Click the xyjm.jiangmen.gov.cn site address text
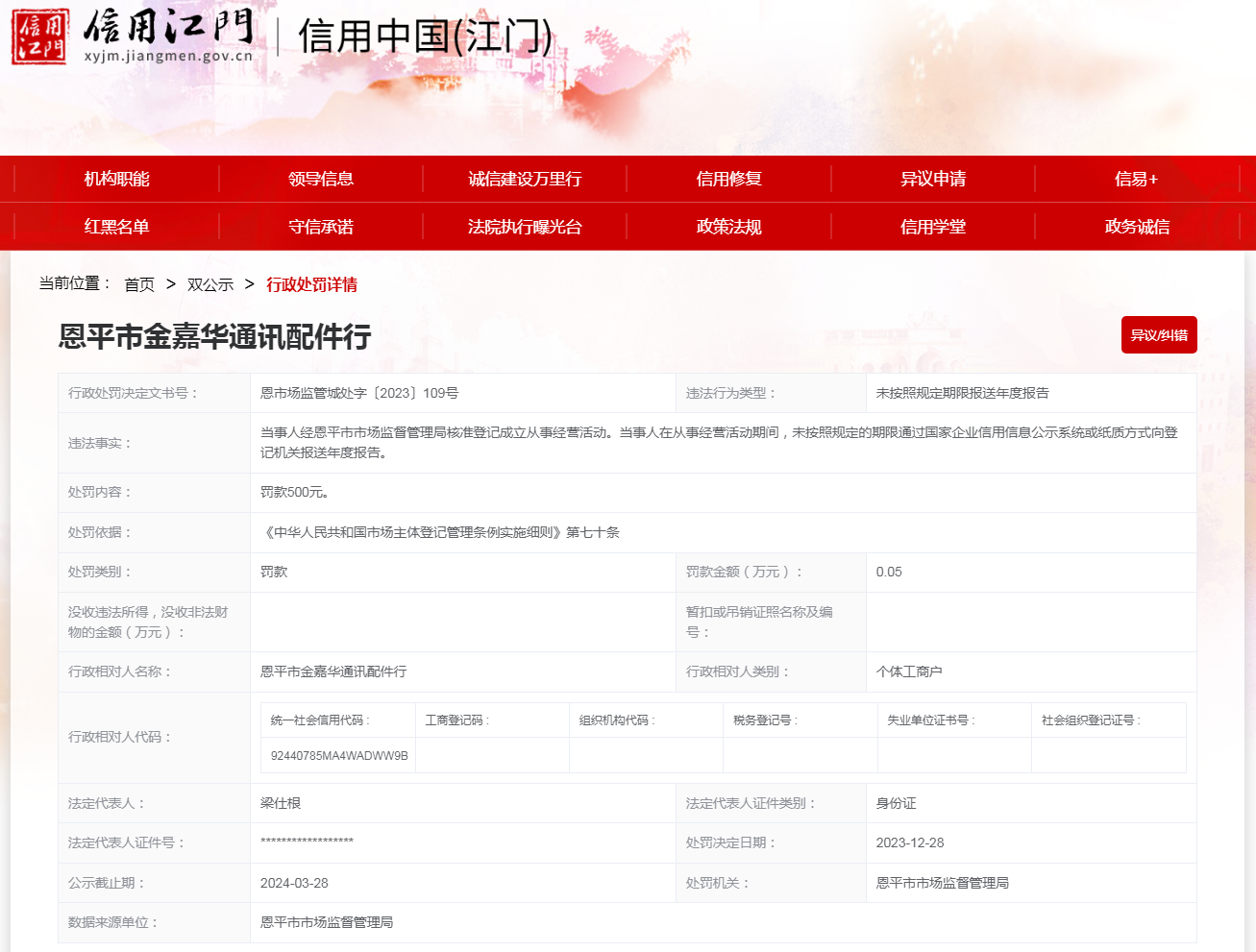The width and height of the screenshot is (1256, 952). click(168, 56)
